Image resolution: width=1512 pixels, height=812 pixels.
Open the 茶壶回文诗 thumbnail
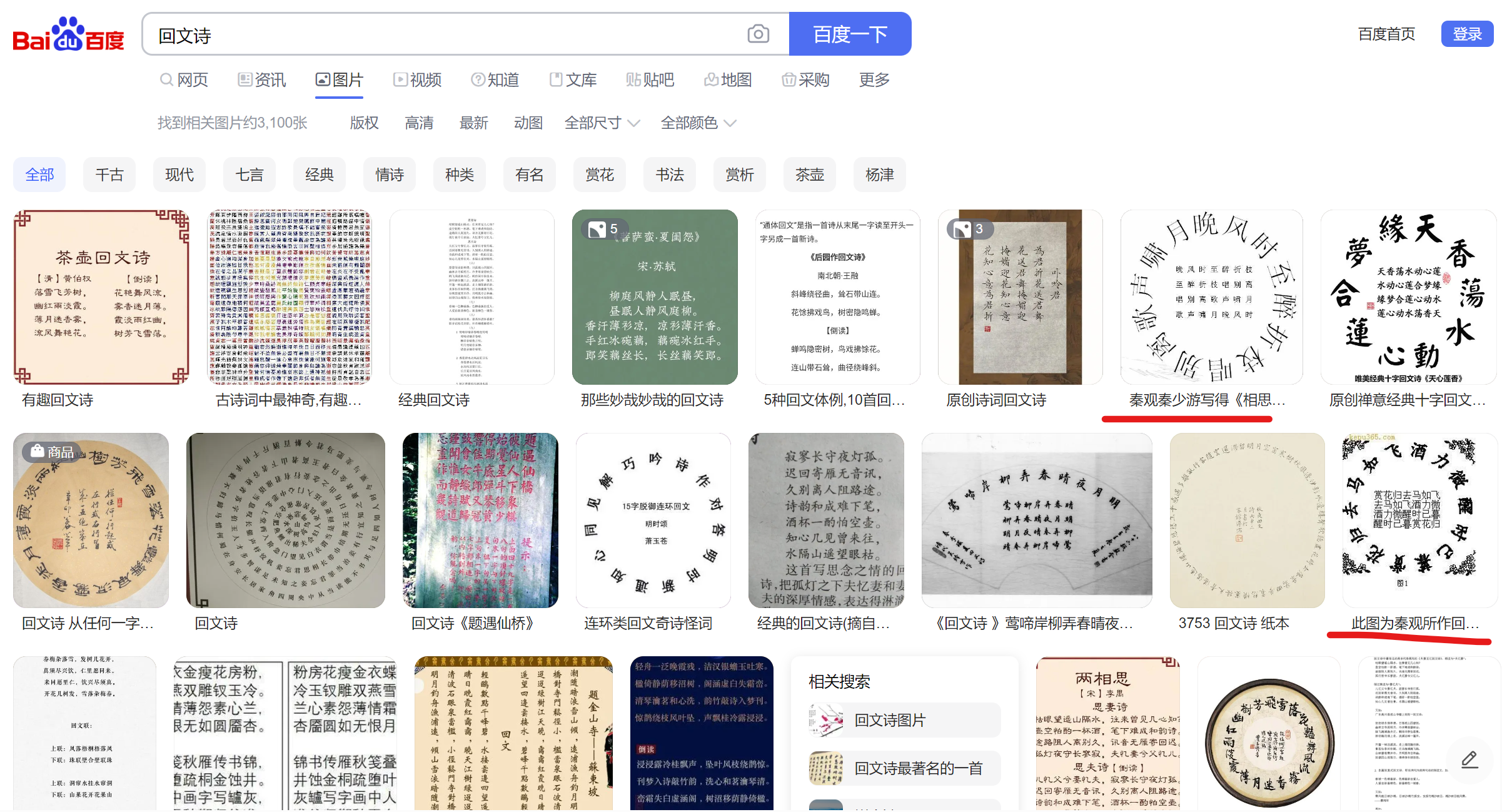102,297
